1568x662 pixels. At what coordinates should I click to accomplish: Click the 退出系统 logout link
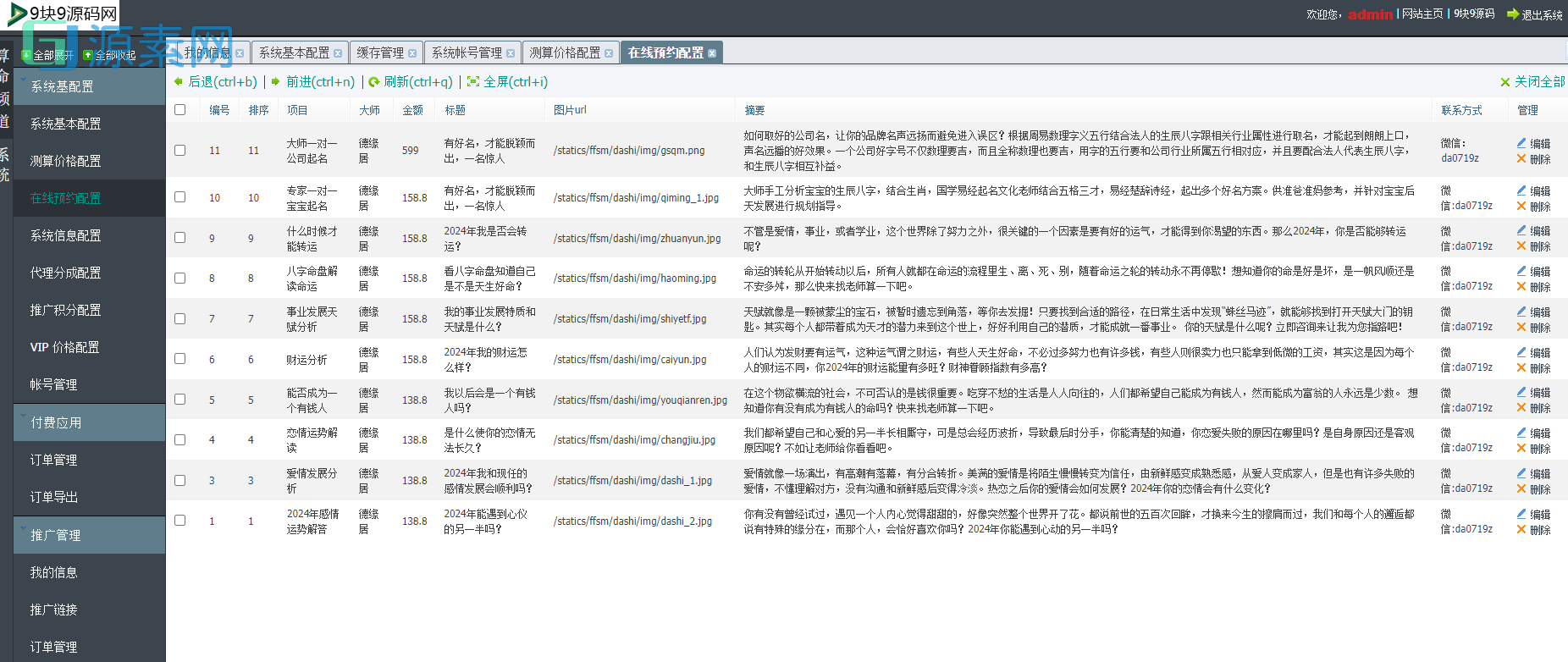point(1542,14)
